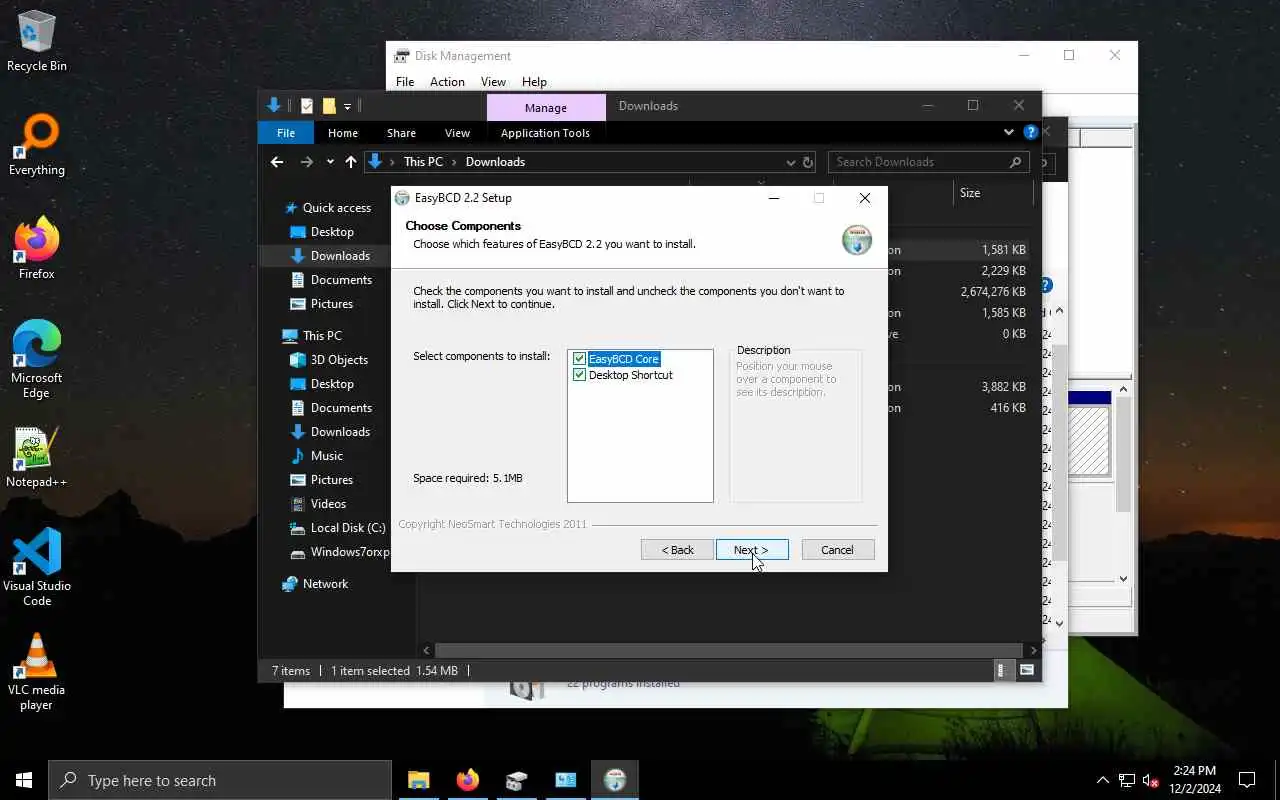This screenshot has height=800, width=1280.
Task: Click the Size column header
Action: 993,193
